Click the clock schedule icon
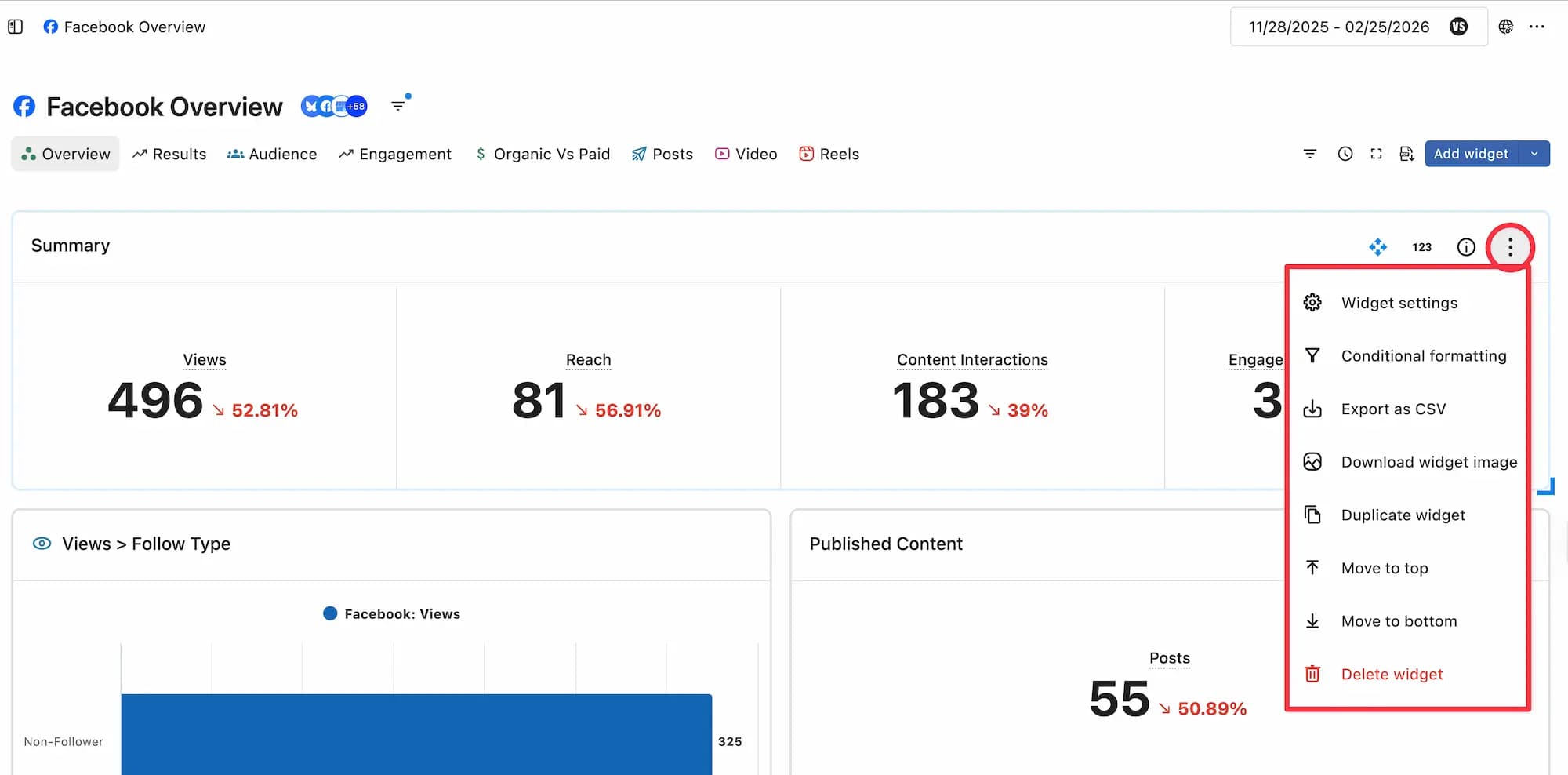Viewport: 1568px width, 775px height. coord(1345,154)
